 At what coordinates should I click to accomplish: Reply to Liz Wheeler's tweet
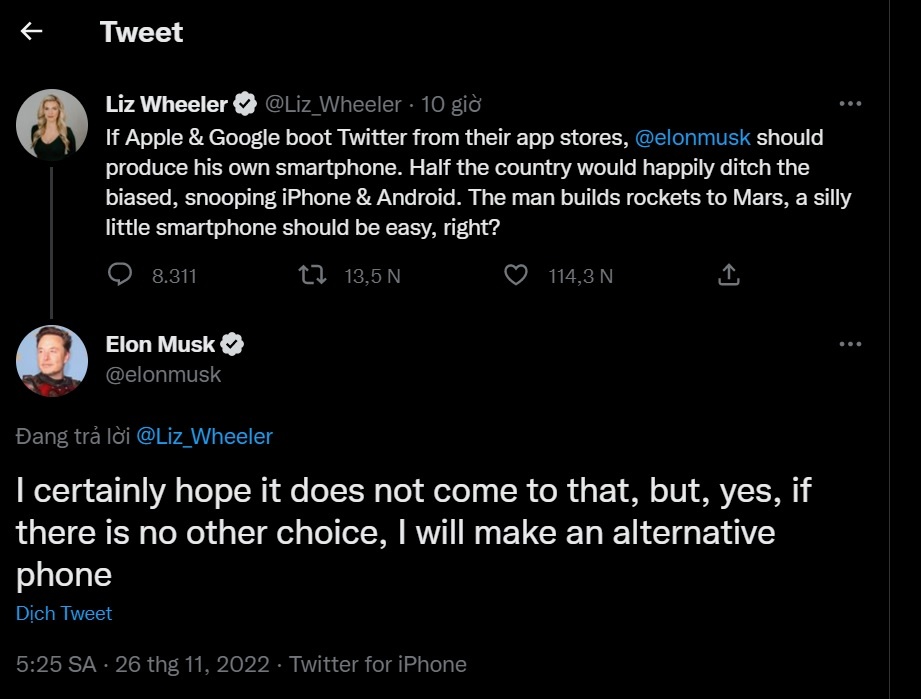tap(119, 275)
